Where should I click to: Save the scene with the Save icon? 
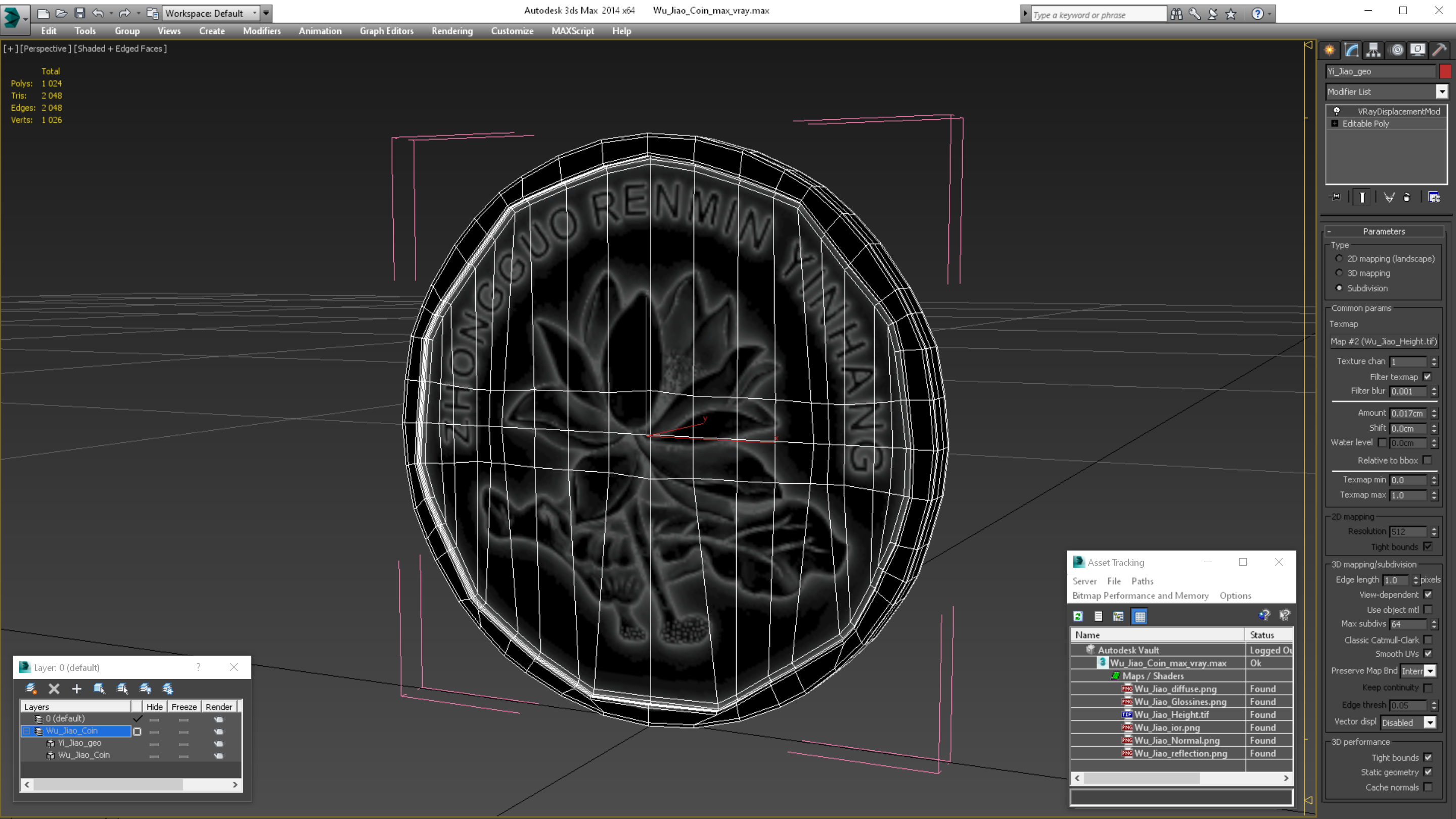(x=80, y=13)
